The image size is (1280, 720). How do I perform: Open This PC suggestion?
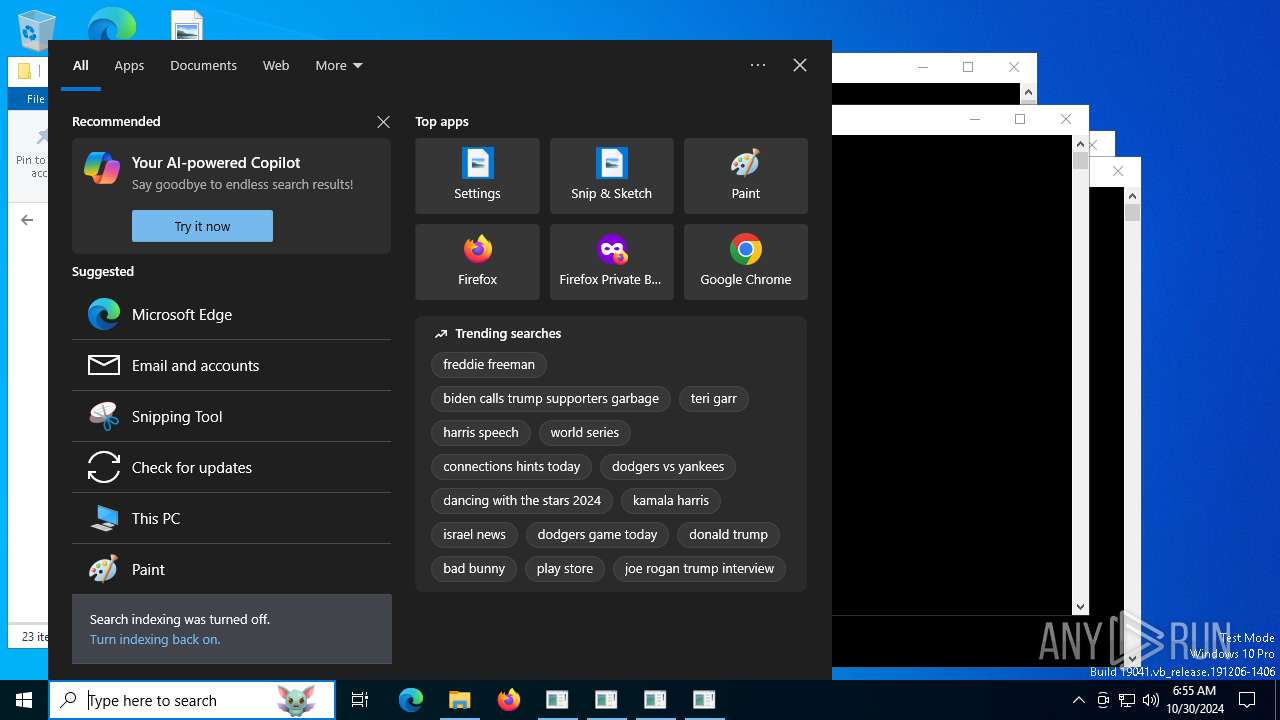[x=231, y=518]
